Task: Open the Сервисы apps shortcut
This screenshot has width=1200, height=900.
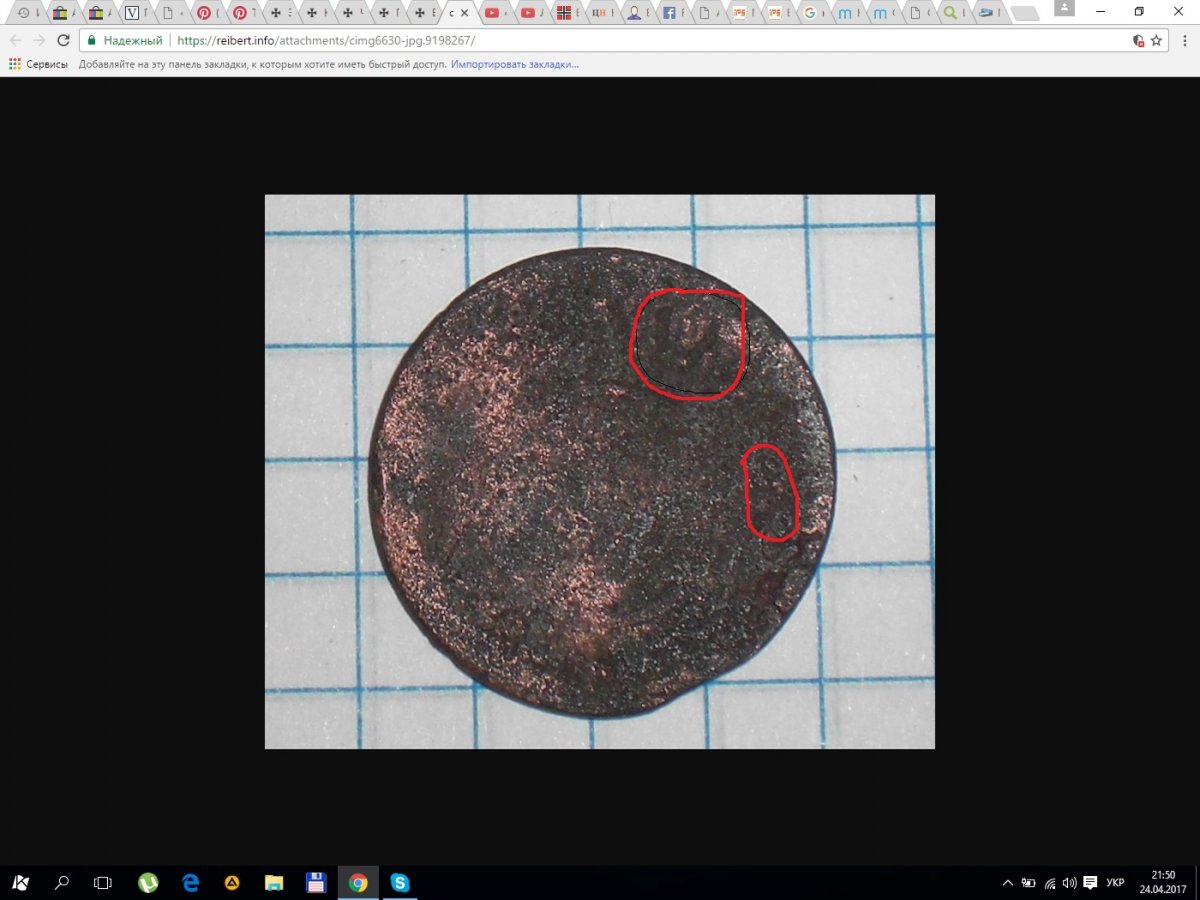Action: [x=38, y=64]
